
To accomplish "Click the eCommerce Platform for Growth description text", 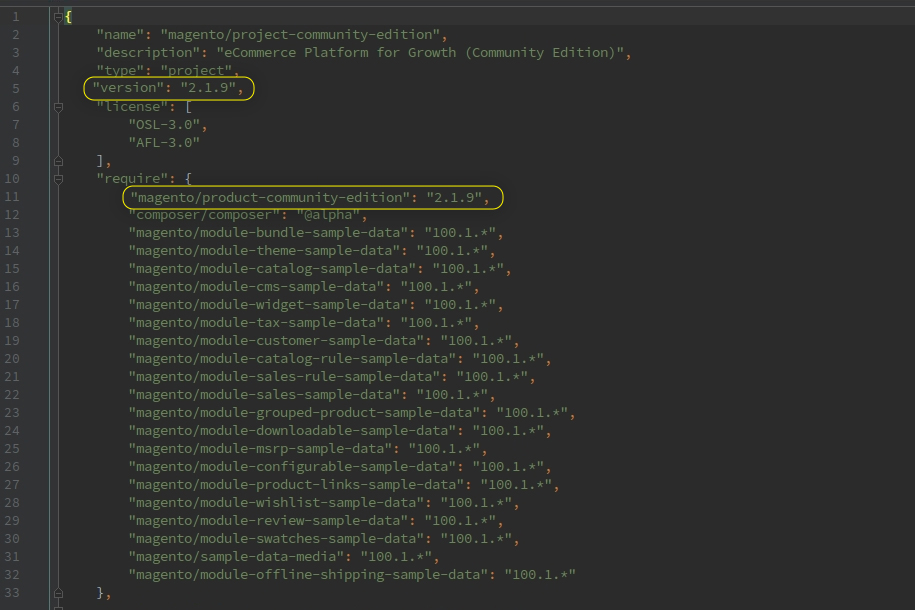I will click(420, 53).
